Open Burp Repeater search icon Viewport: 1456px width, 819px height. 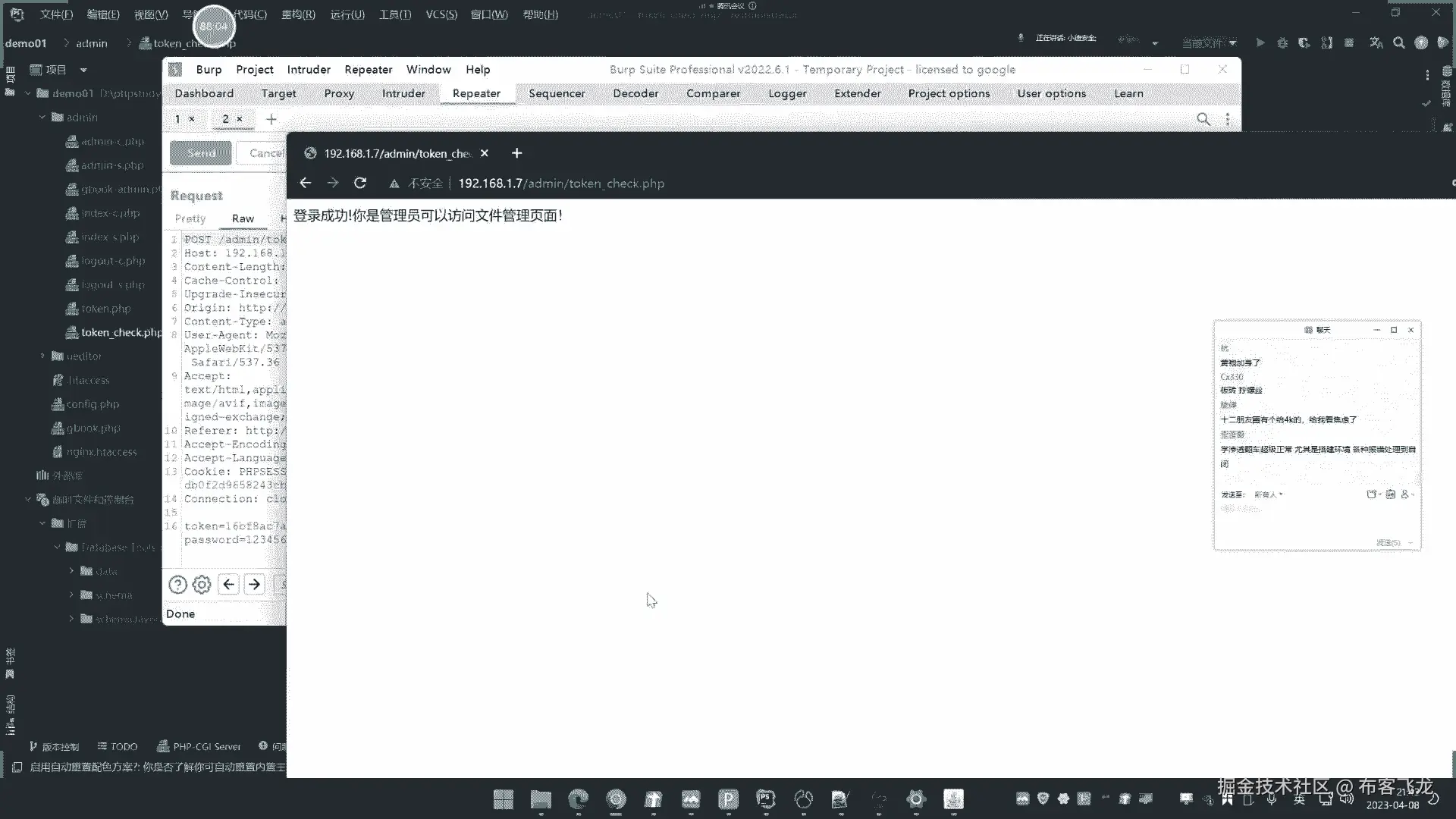pyautogui.click(x=1203, y=119)
